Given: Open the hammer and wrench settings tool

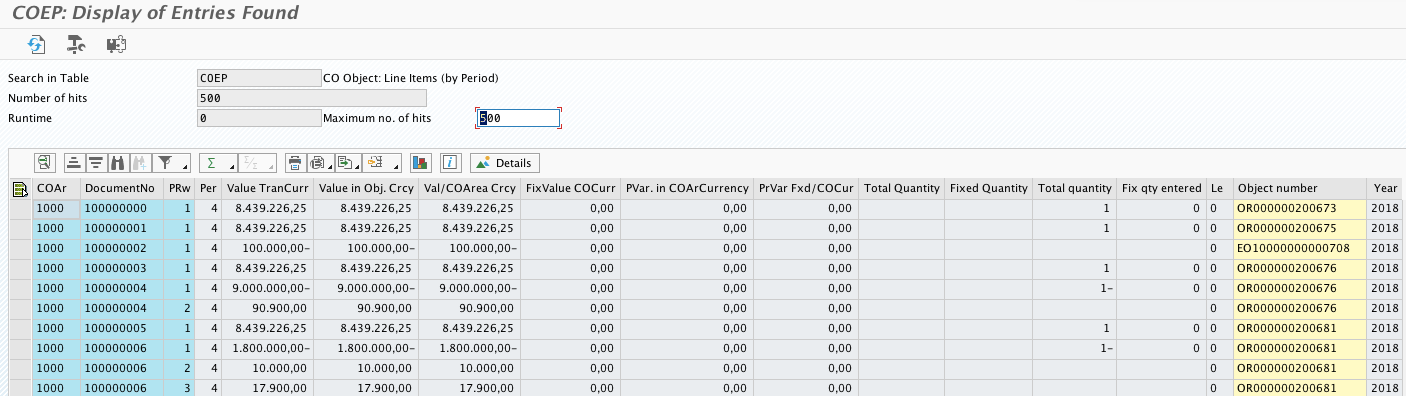Looking at the screenshot, I should [76, 44].
